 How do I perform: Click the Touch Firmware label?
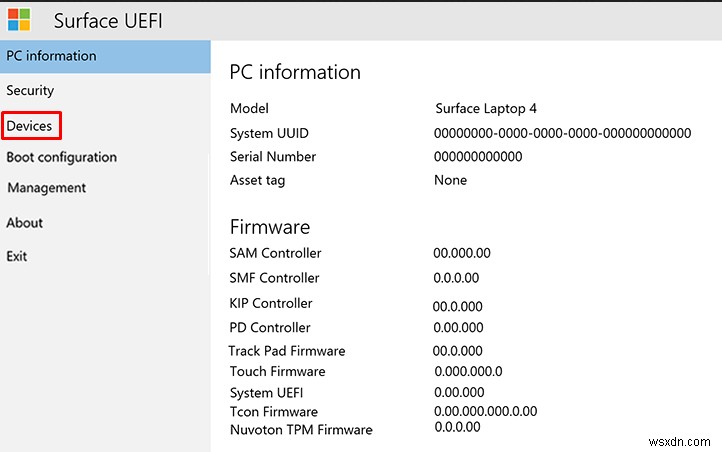point(278,371)
